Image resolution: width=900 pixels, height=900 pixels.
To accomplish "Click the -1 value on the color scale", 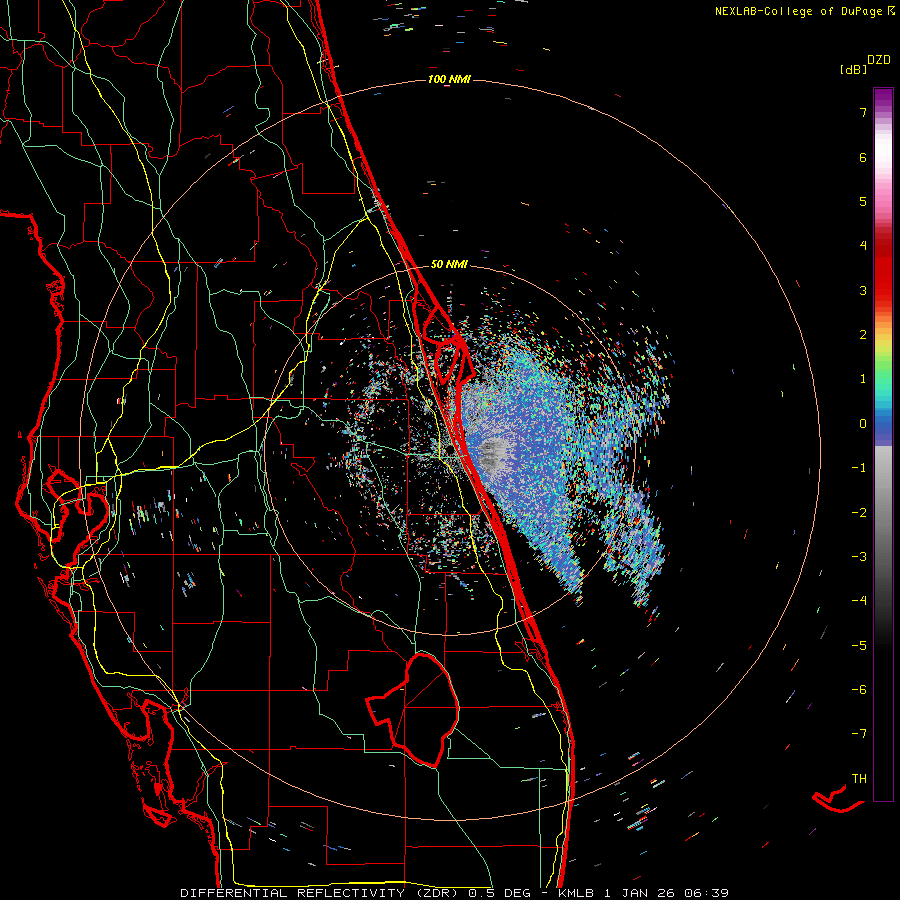I will pos(859,468).
